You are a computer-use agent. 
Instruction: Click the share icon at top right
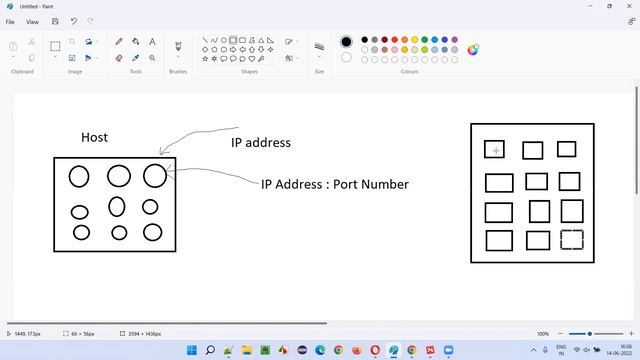point(631,22)
